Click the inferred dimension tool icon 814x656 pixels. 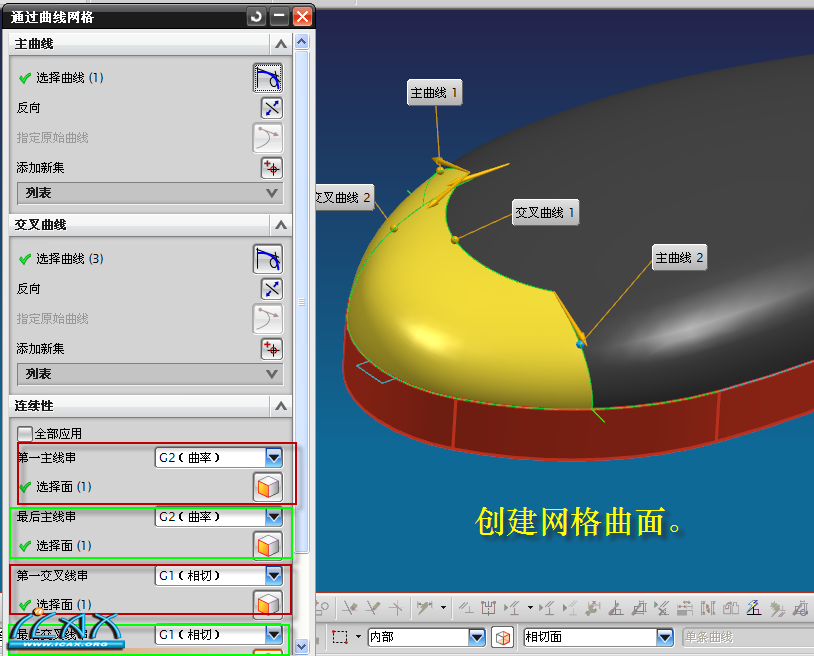pyautogui.click(x=424, y=607)
